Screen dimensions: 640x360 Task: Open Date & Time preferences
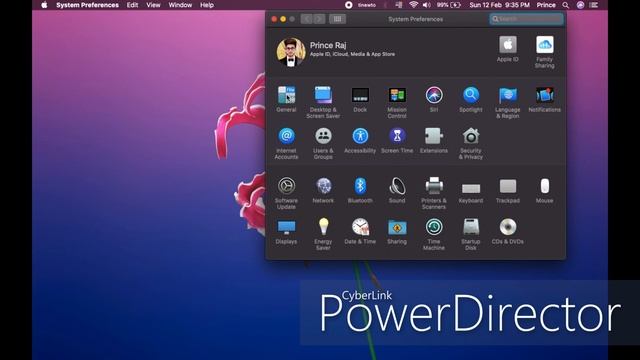click(360, 231)
